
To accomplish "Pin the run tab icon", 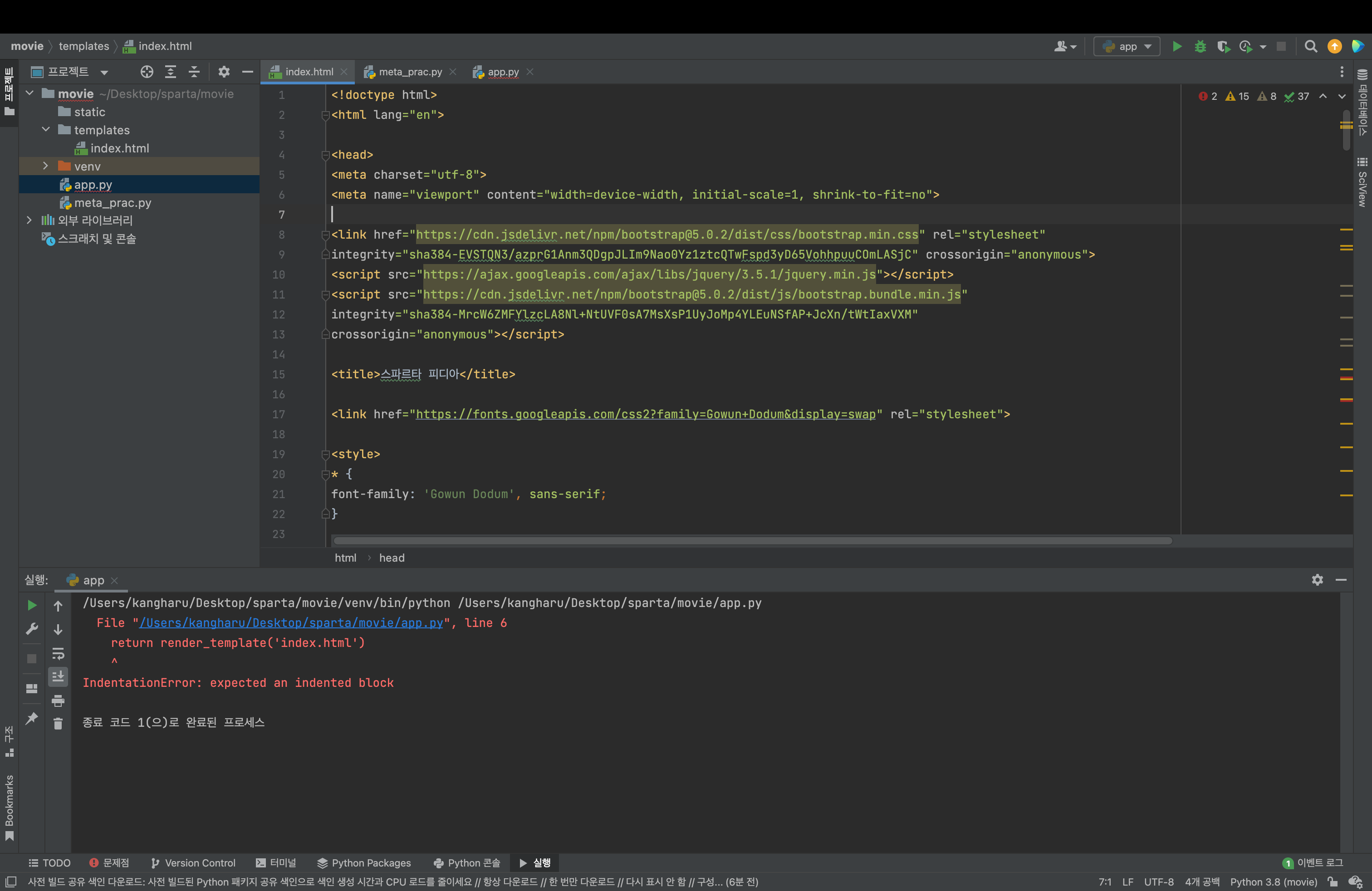I will tap(32, 718).
